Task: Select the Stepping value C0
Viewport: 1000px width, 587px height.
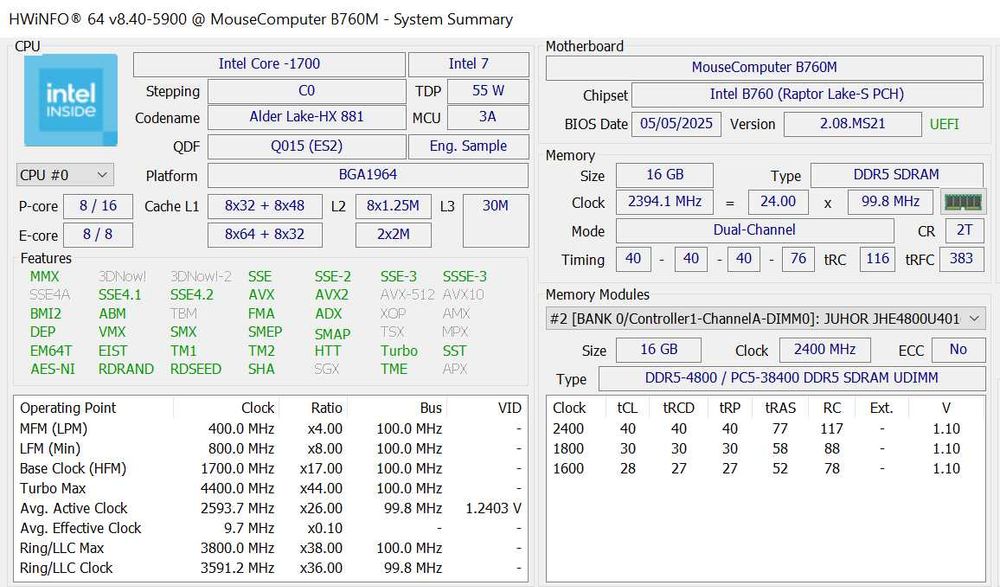Action: tap(307, 91)
